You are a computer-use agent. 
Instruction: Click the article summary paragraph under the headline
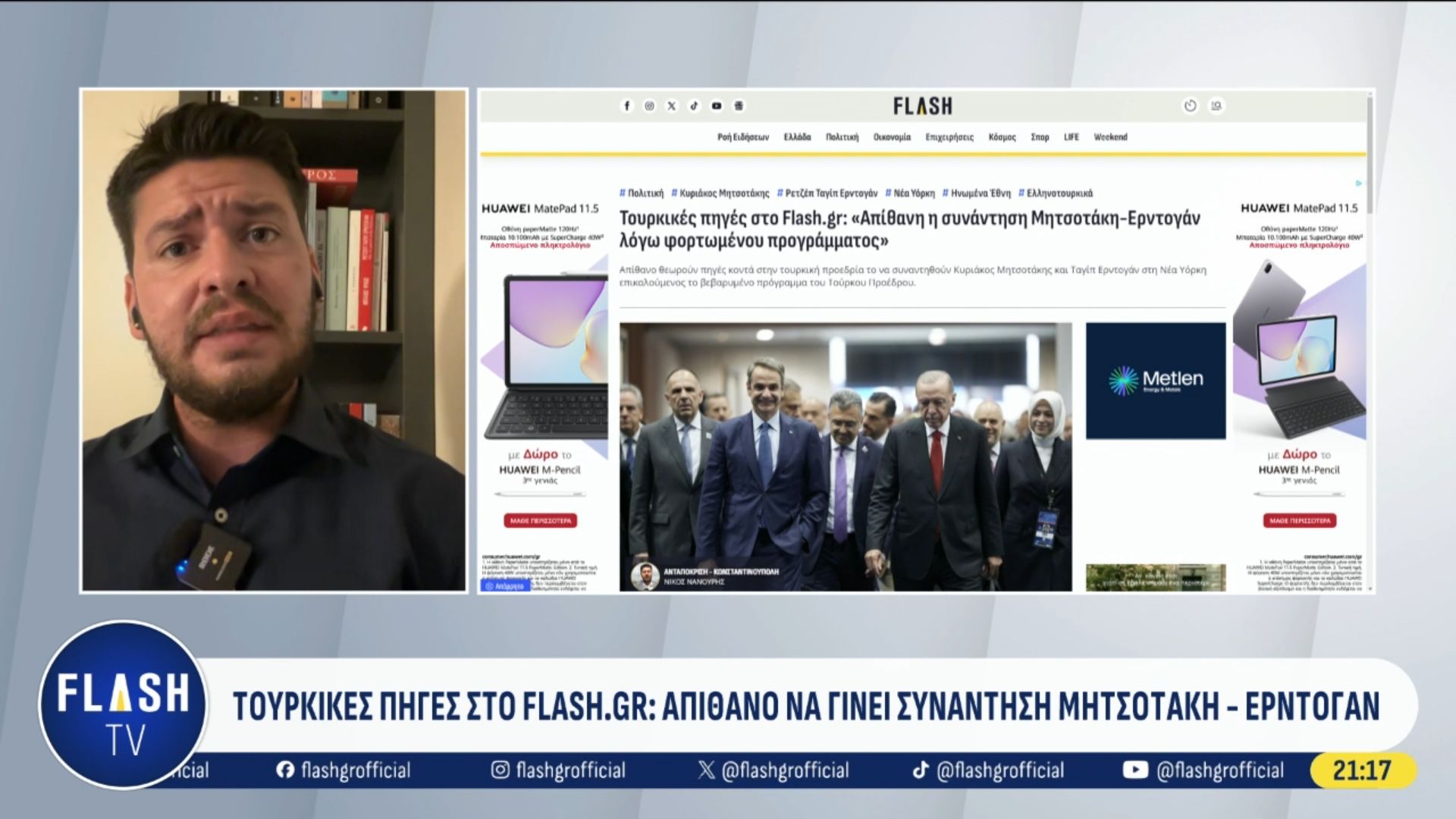click(x=912, y=276)
